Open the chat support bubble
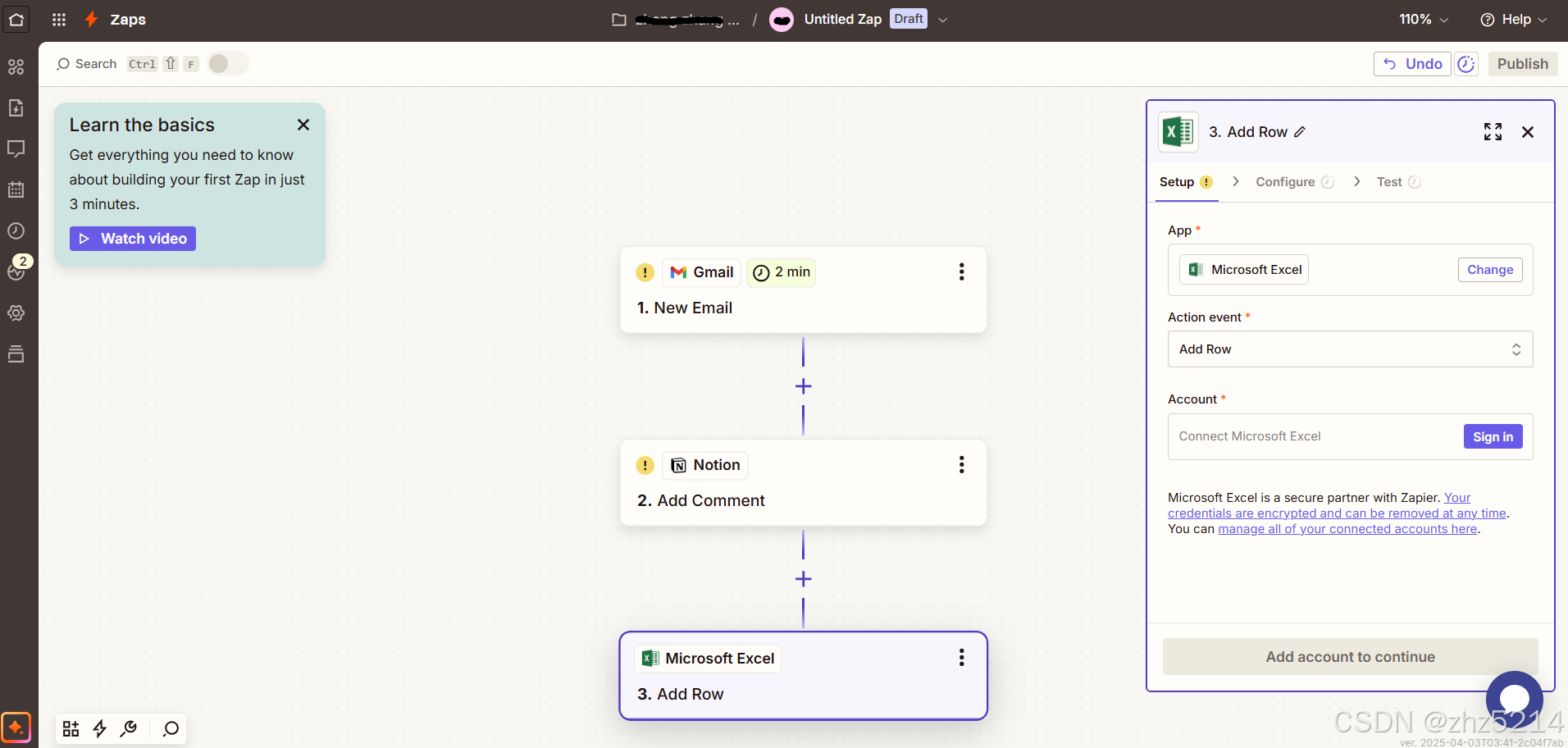 tap(1515, 699)
